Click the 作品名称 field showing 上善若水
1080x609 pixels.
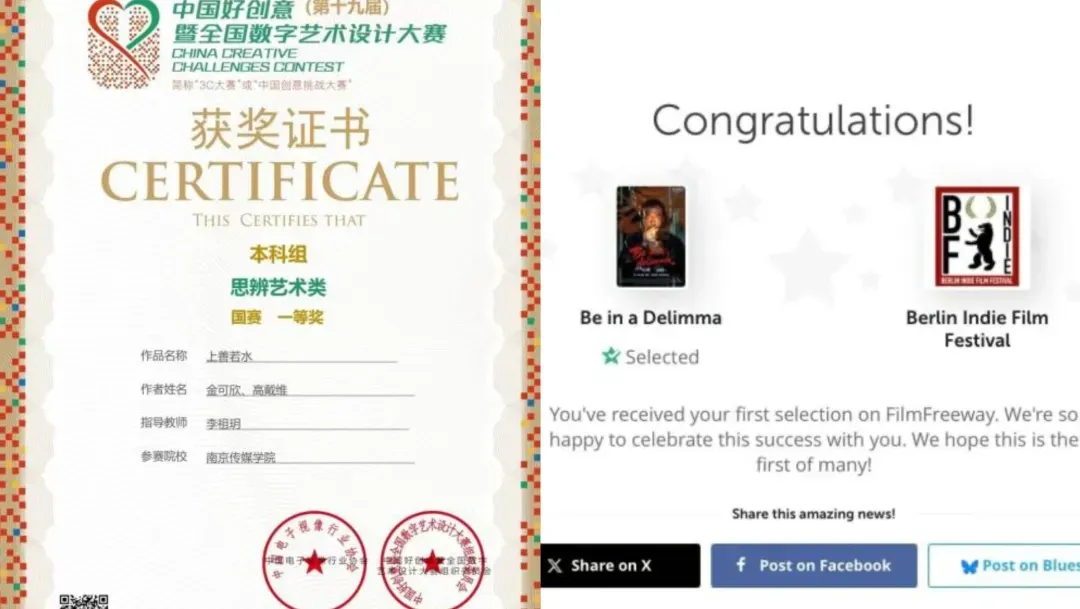click(301, 356)
